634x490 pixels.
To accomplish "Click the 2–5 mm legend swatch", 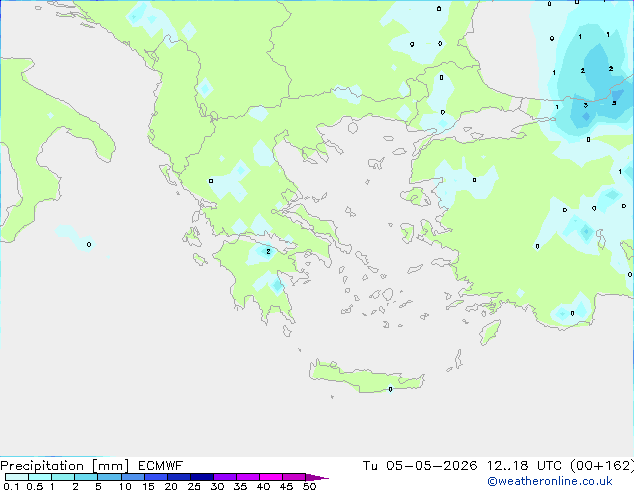I will 86,477.
